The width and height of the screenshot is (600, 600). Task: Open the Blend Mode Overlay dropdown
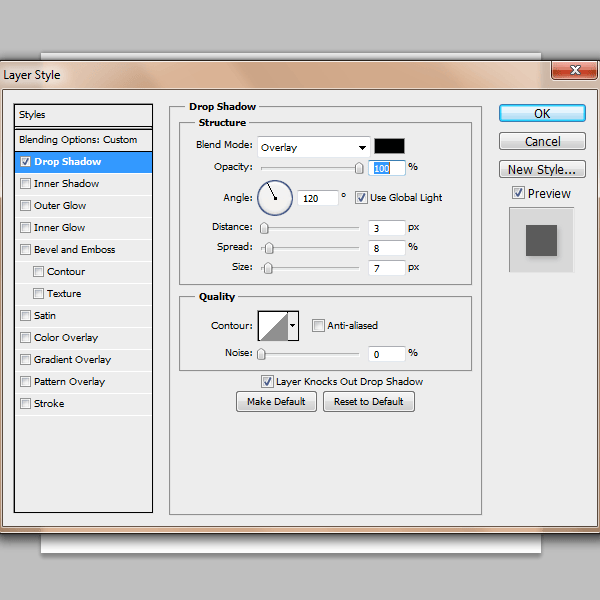coord(314,147)
